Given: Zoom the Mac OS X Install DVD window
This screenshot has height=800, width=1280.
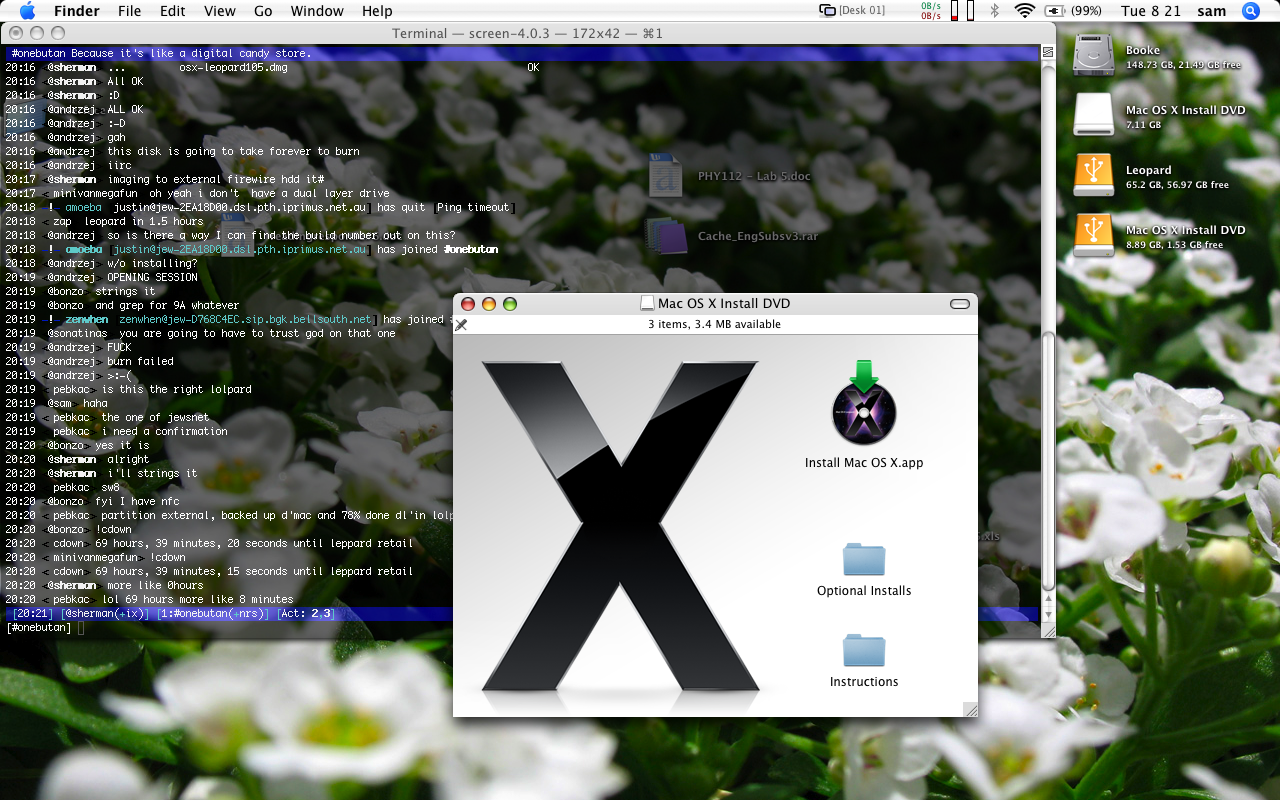Looking at the screenshot, I should click(509, 303).
